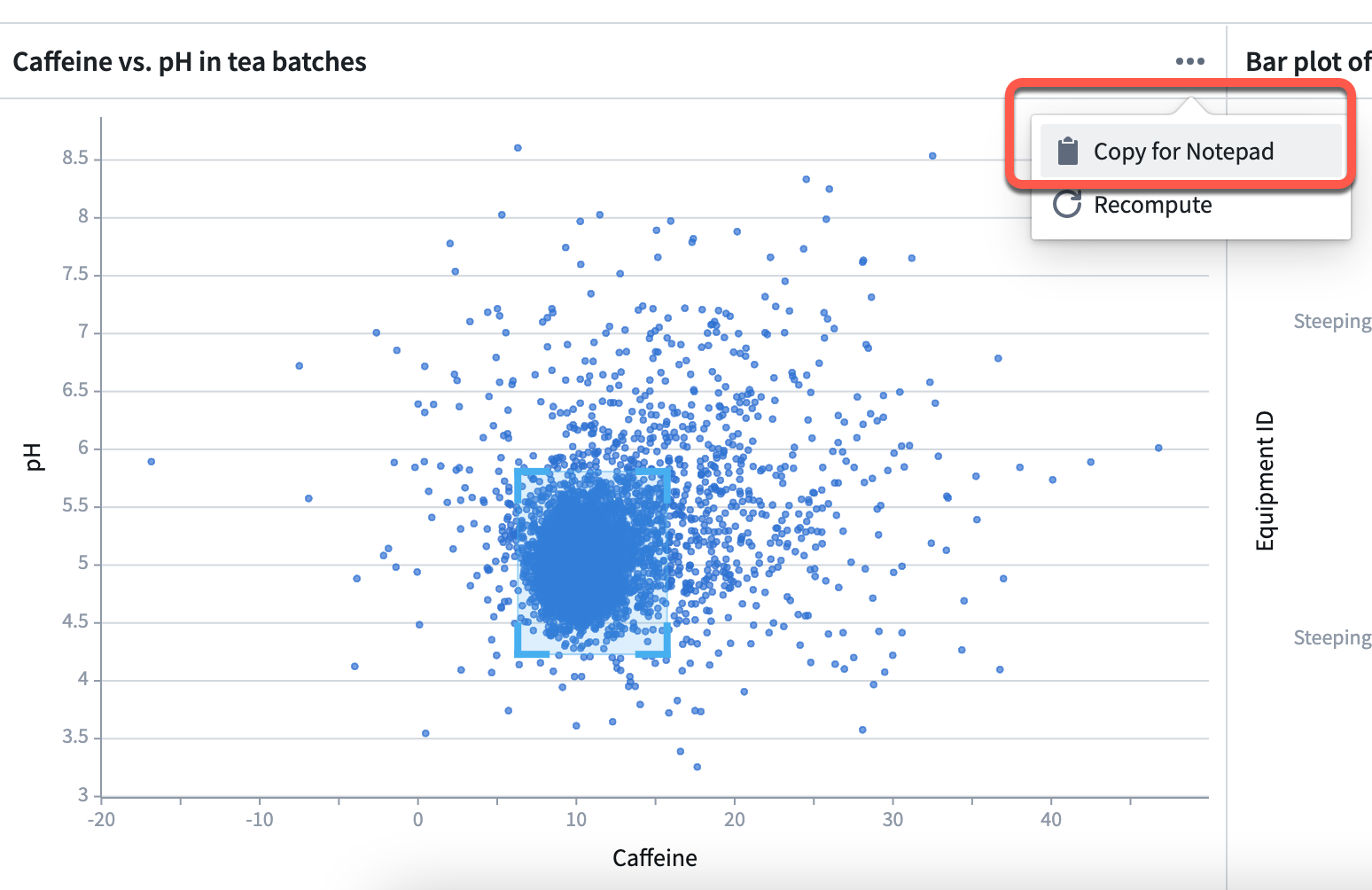
Task: Click the clipboard icon beside Copy for Notepad
Action: click(x=1068, y=152)
